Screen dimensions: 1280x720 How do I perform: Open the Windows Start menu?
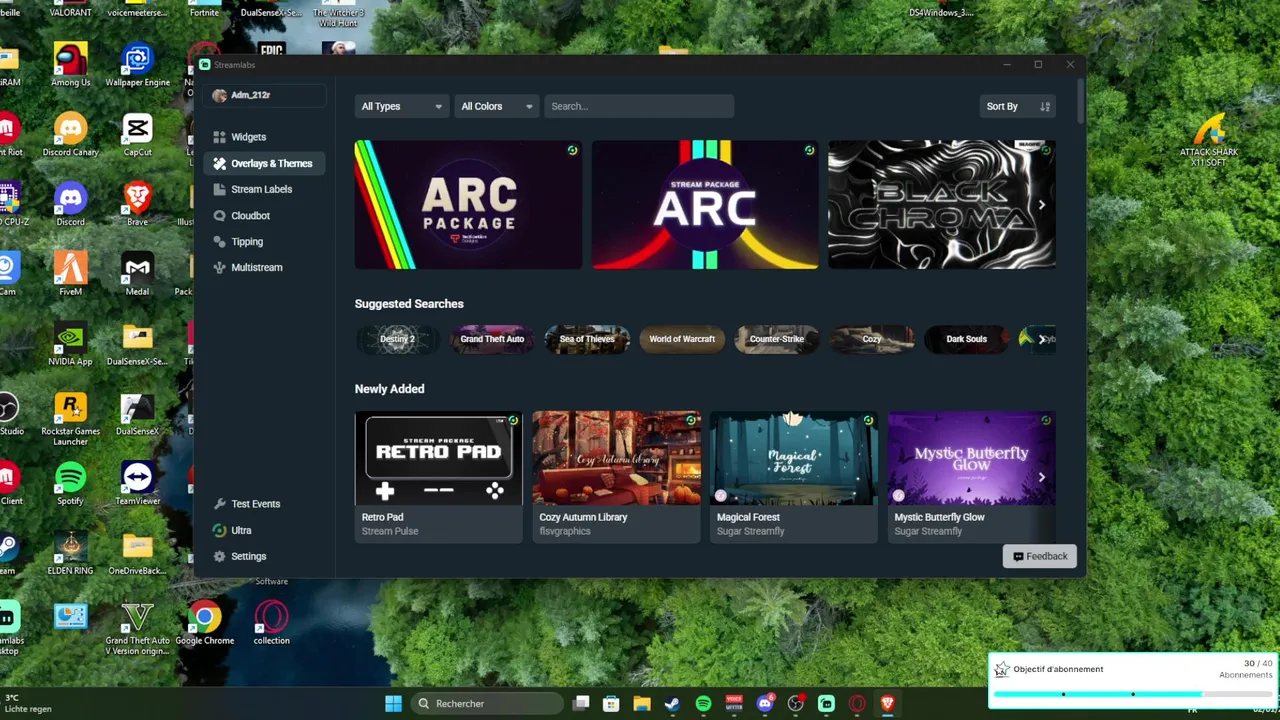[x=393, y=704]
